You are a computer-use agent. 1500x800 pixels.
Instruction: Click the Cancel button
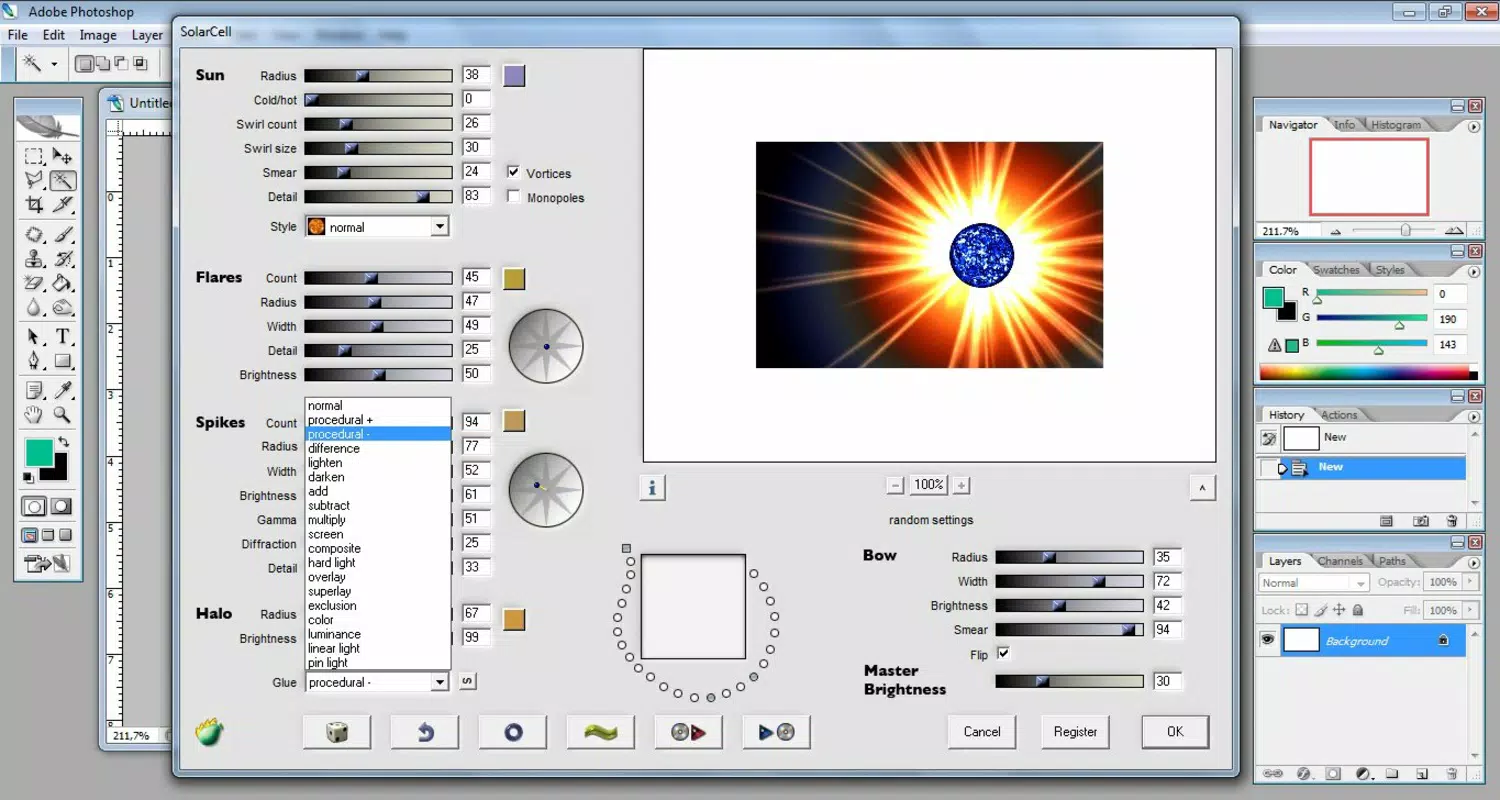coord(982,732)
